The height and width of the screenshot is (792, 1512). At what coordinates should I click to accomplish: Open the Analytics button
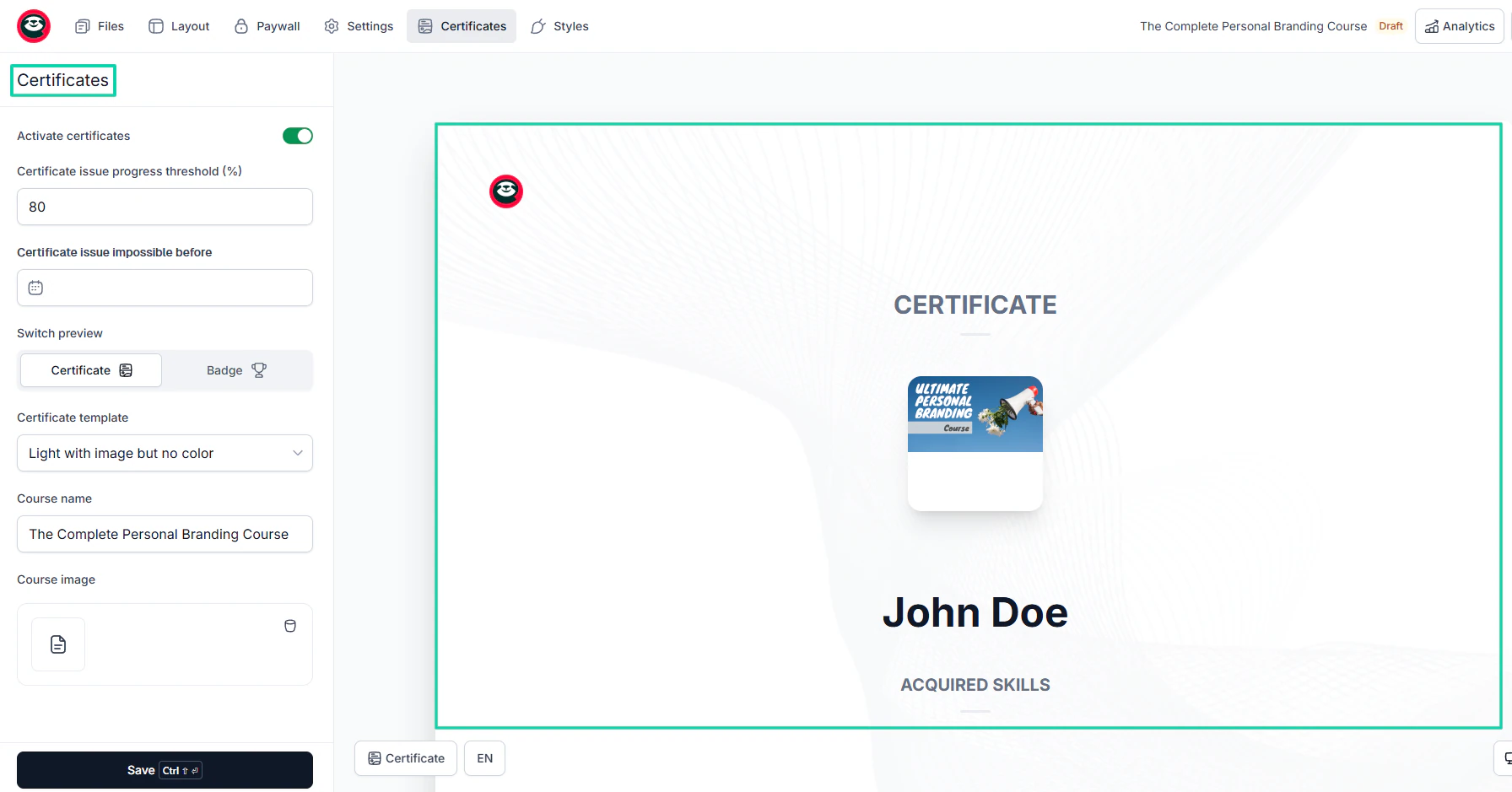pos(1460,26)
